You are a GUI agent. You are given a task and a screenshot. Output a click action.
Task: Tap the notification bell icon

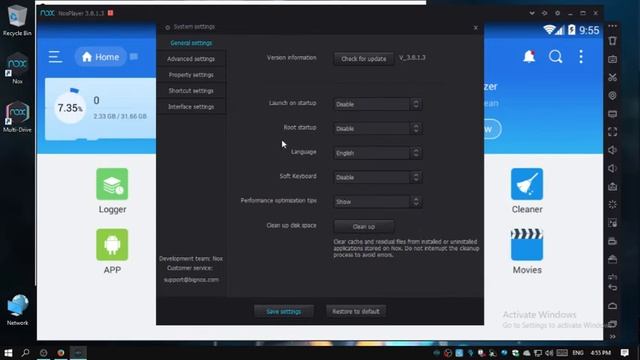[529, 57]
